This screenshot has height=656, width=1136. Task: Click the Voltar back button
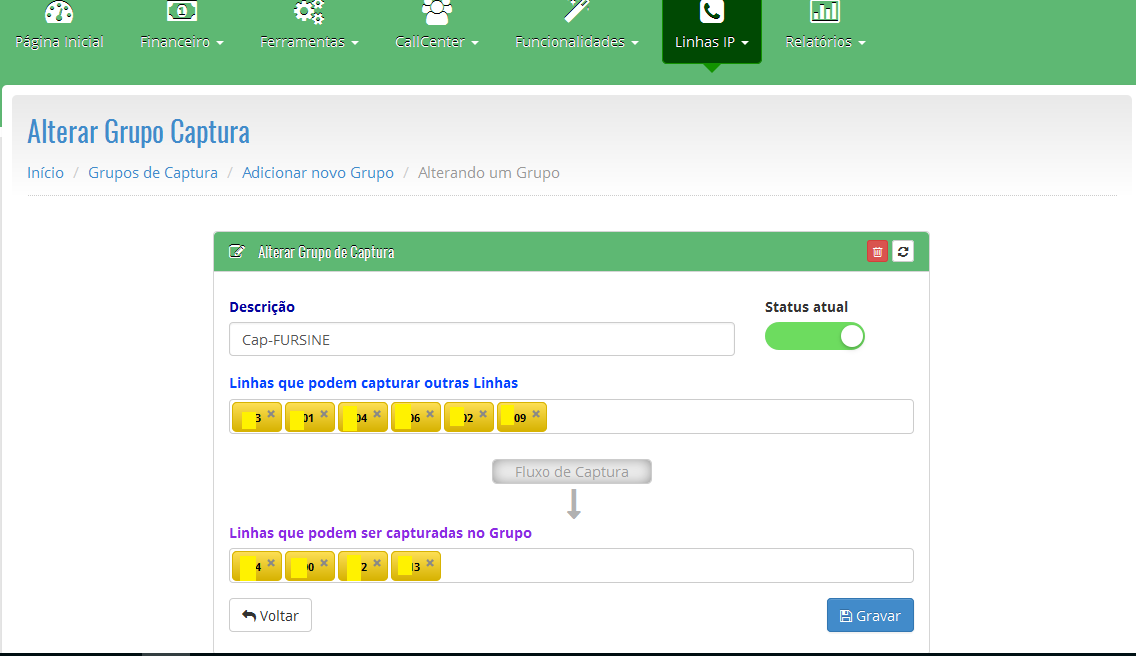(270, 615)
